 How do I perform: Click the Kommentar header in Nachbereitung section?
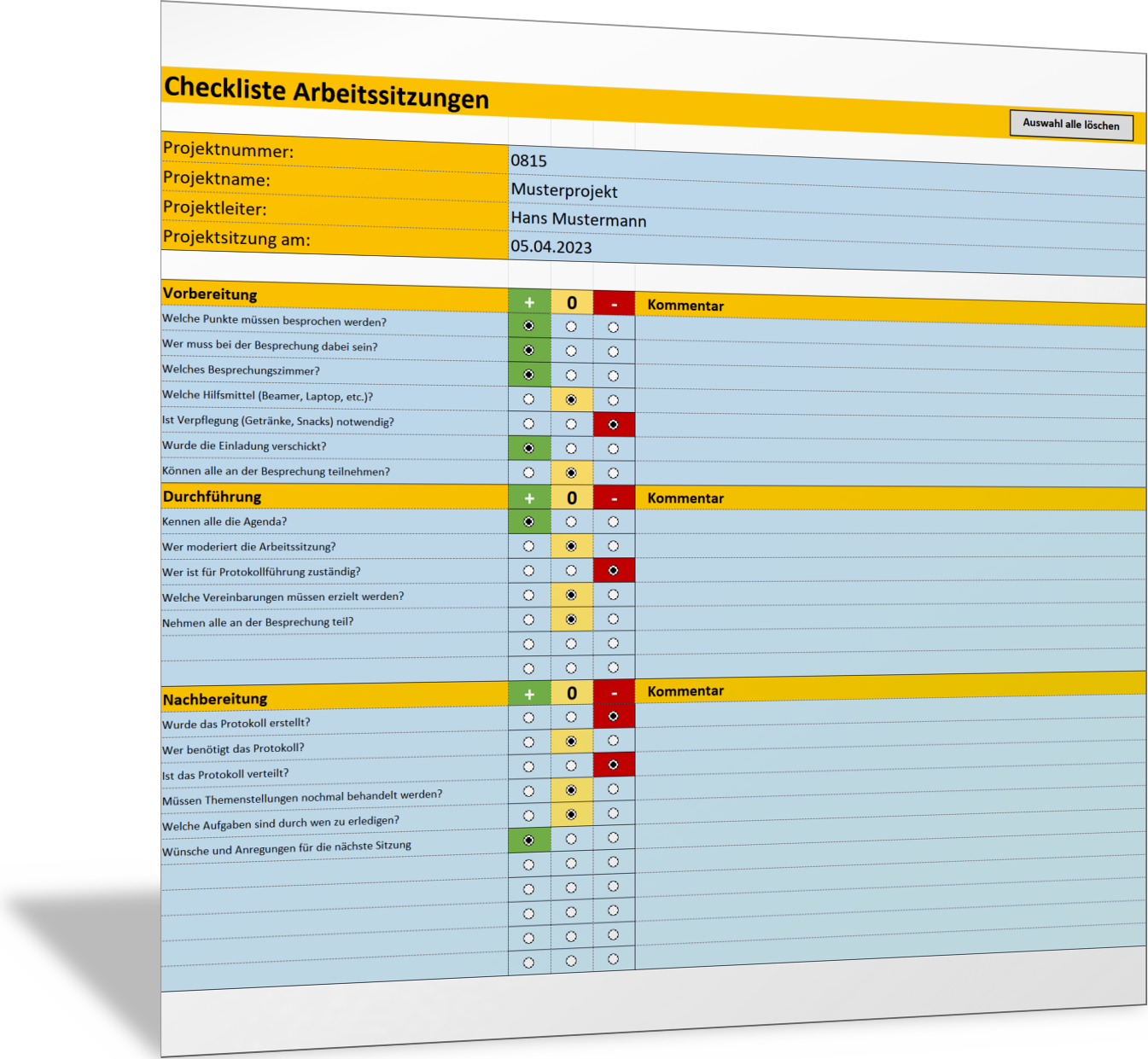coord(685,691)
